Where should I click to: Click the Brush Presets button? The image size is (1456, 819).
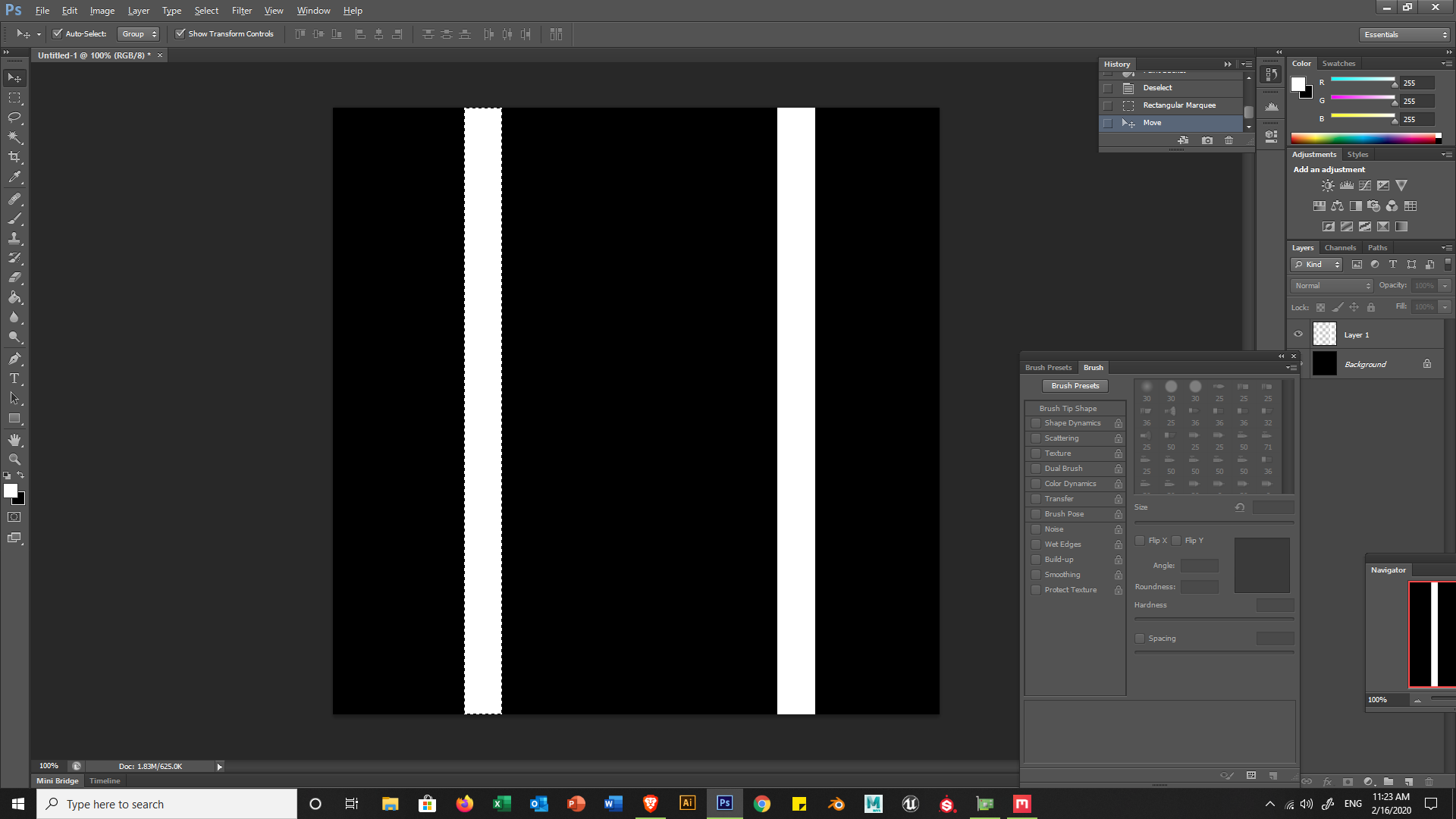click(1075, 386)
